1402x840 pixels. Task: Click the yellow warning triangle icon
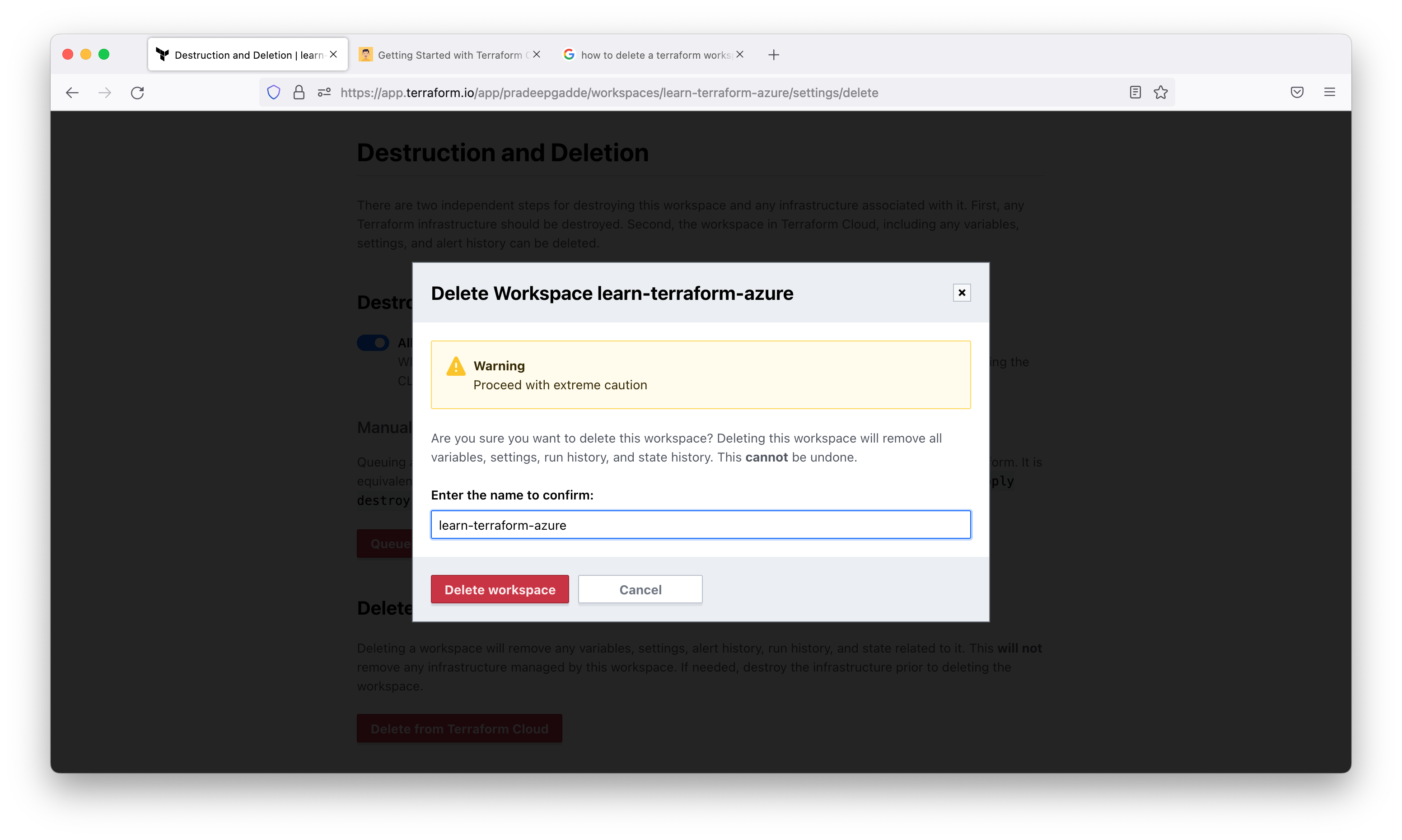[x=456, y=366]
